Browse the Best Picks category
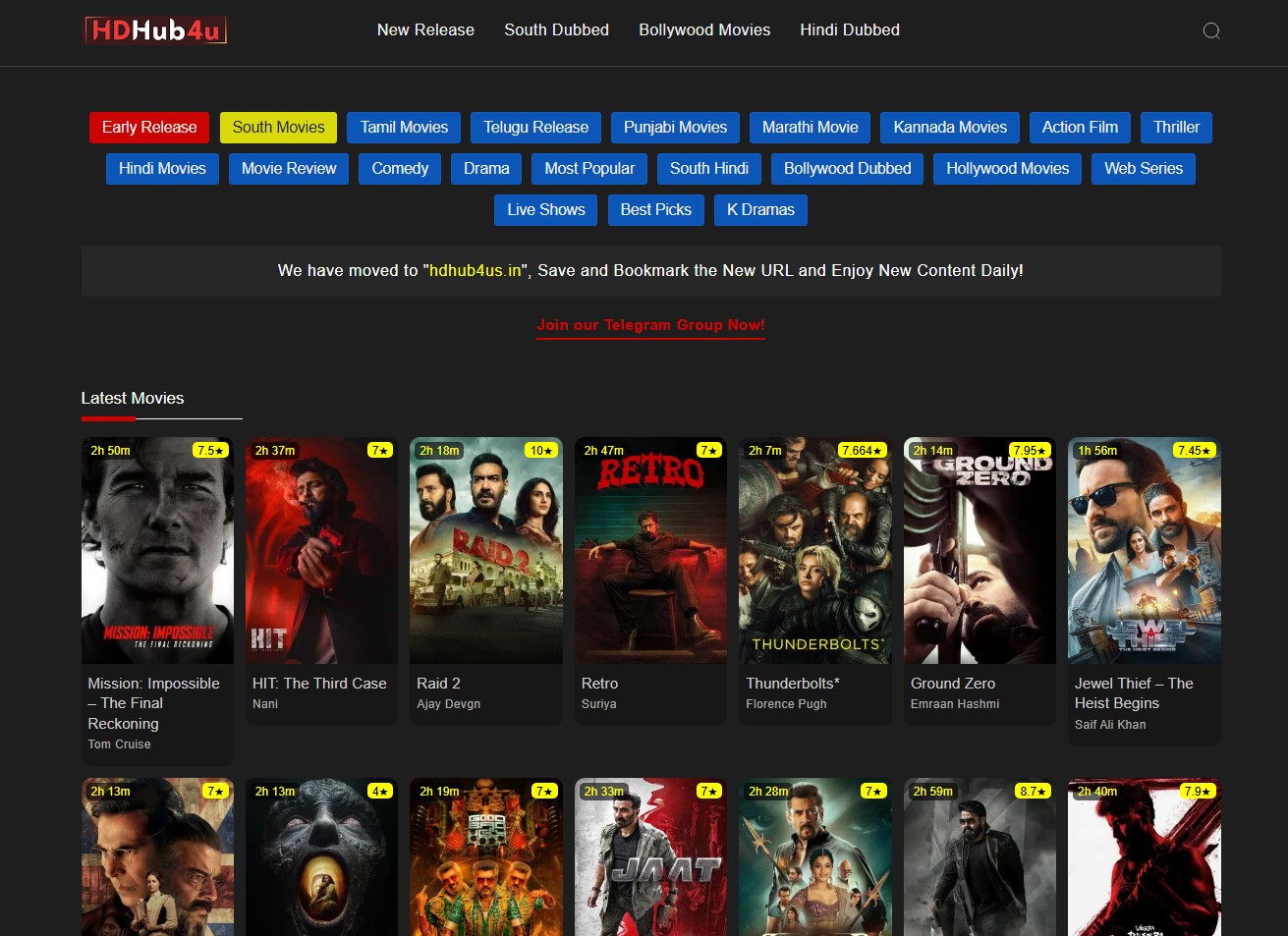 pyautogui.click(x=656, y=210)
